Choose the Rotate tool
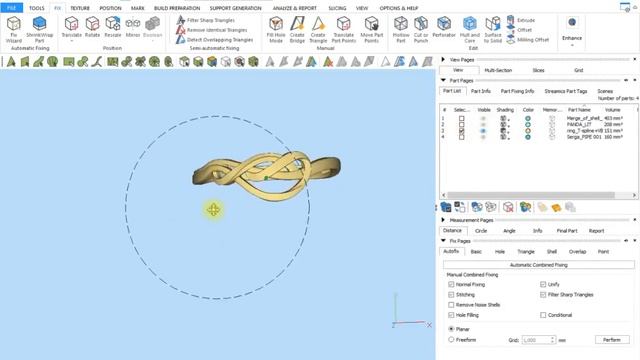The image size is (640, 360). tap(92, 27)
